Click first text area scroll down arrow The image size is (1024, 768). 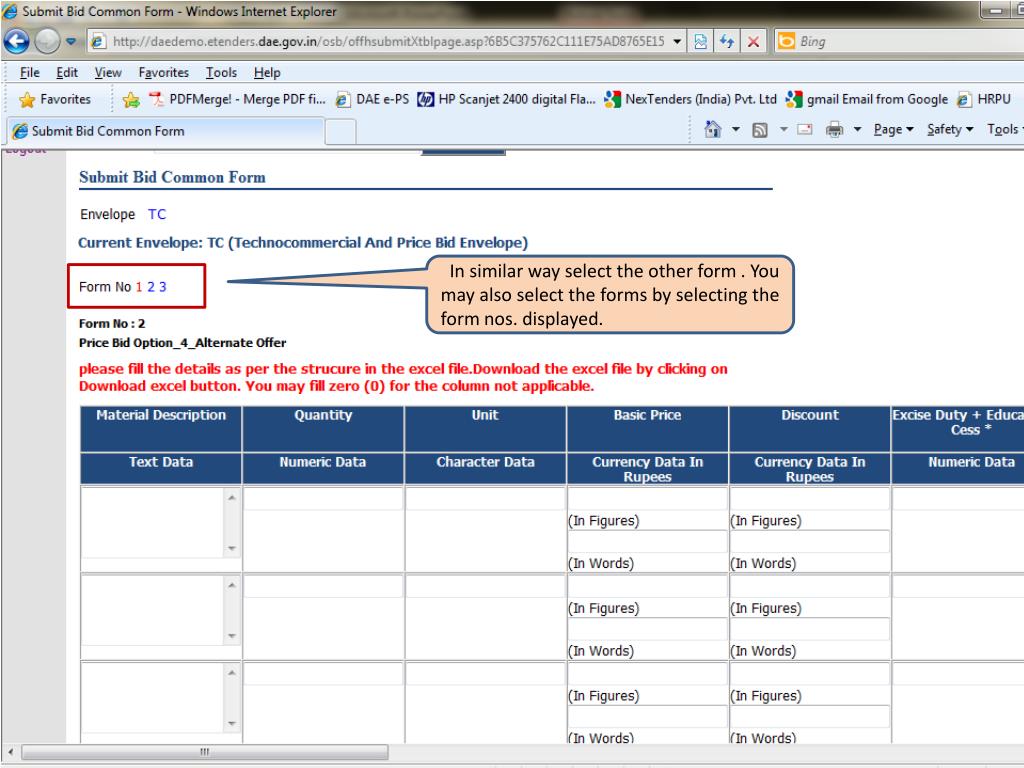click(x=232, y=549)
